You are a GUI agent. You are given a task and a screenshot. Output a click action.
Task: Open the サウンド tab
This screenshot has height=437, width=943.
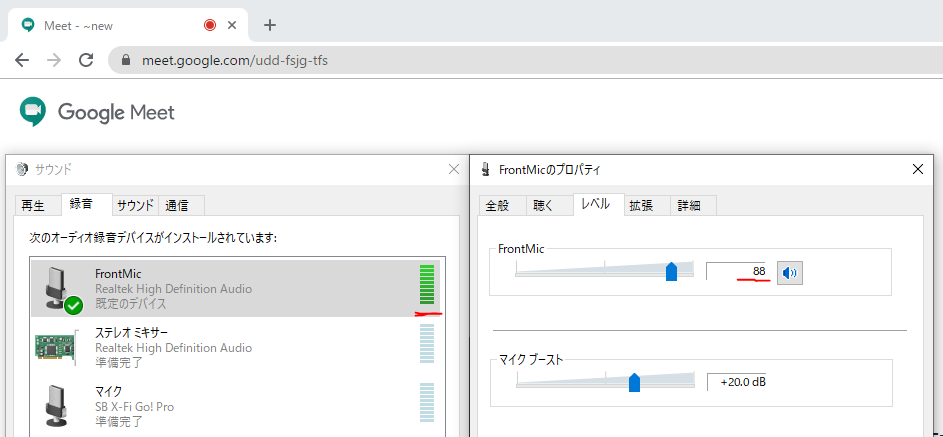pyautogui.click(x=135, y=206)
